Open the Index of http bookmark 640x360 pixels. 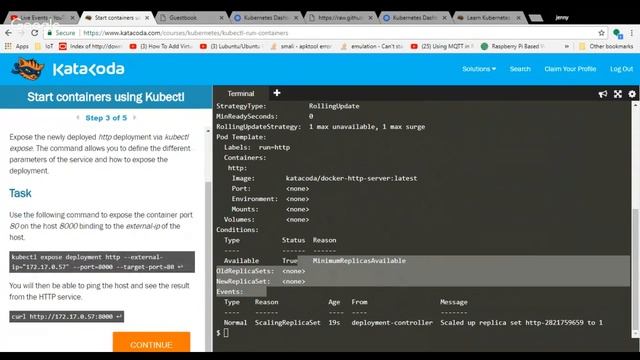pos(91,46)
